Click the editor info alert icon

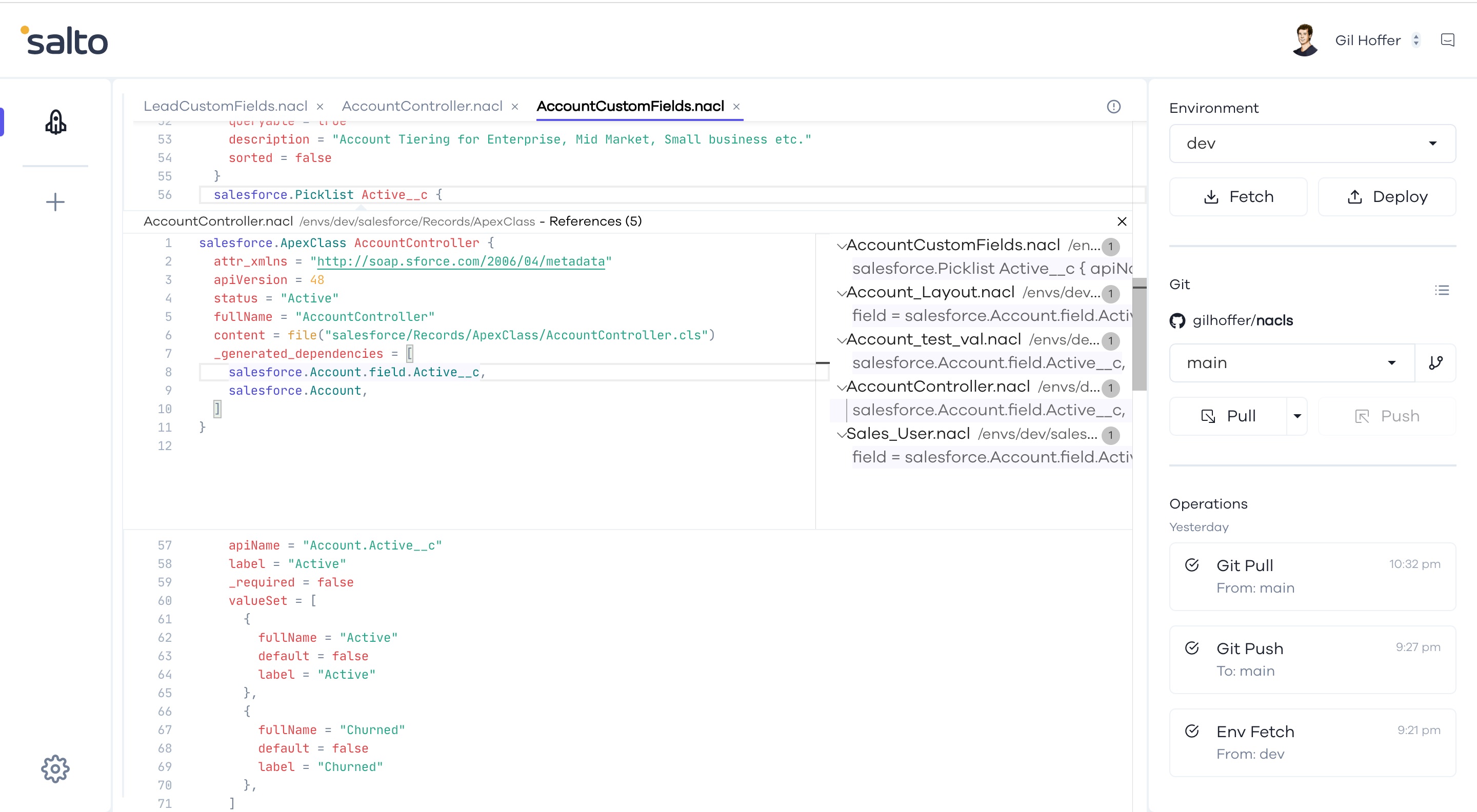coord(1113,107)
